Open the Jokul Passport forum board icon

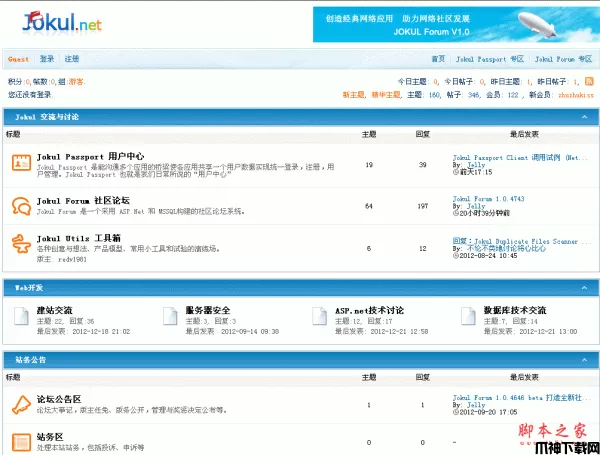point(20,162)
